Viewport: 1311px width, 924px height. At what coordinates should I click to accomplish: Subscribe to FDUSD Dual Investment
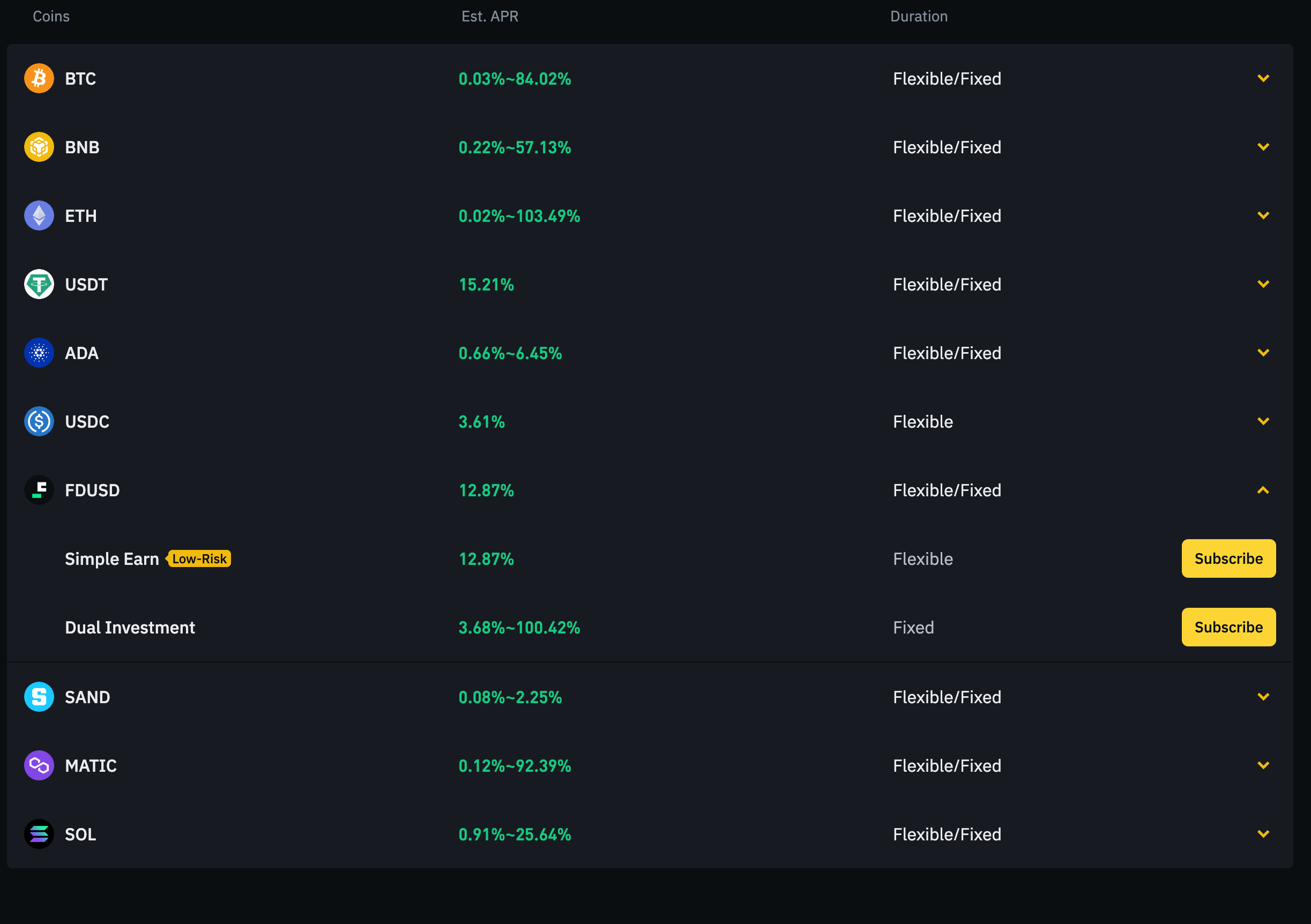point(1228,627)
